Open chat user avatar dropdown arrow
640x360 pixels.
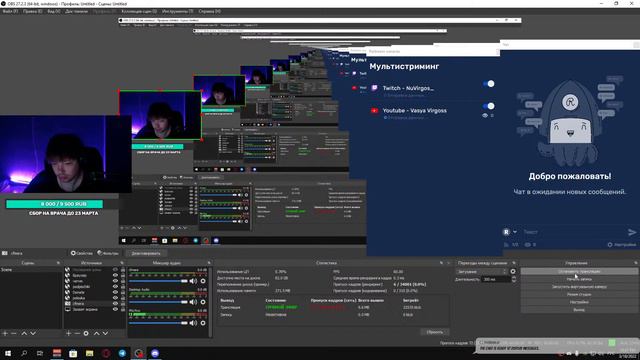pyautogui.click(x=515, y=232)
